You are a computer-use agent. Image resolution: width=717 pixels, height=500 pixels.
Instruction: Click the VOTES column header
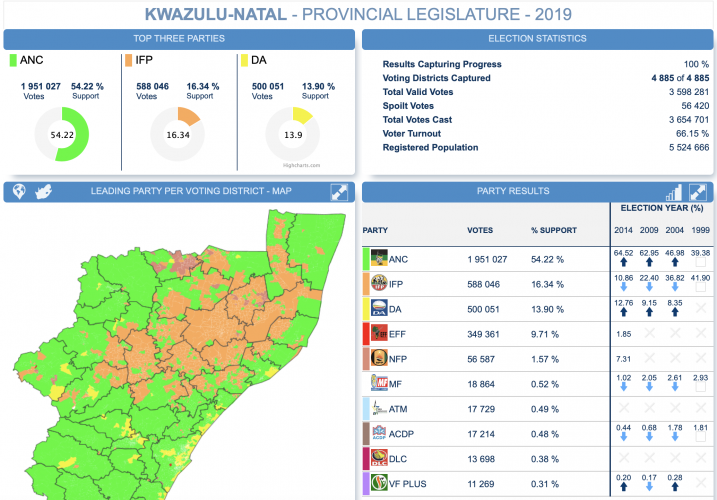[480, 230]
